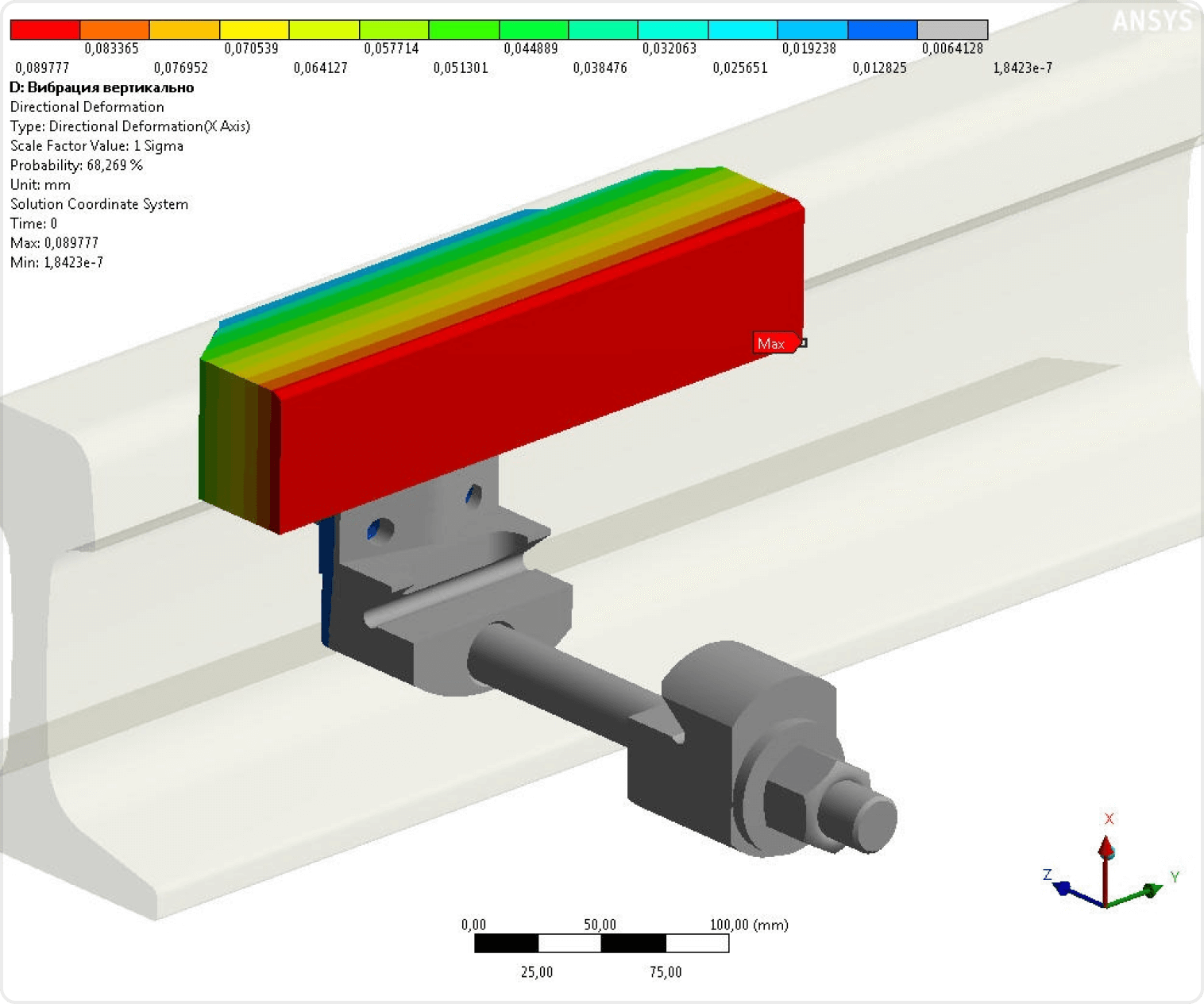Click the Max probe label
Image resolution: width=1204 pixels, height=1004 pixels.
click(776, 343)
